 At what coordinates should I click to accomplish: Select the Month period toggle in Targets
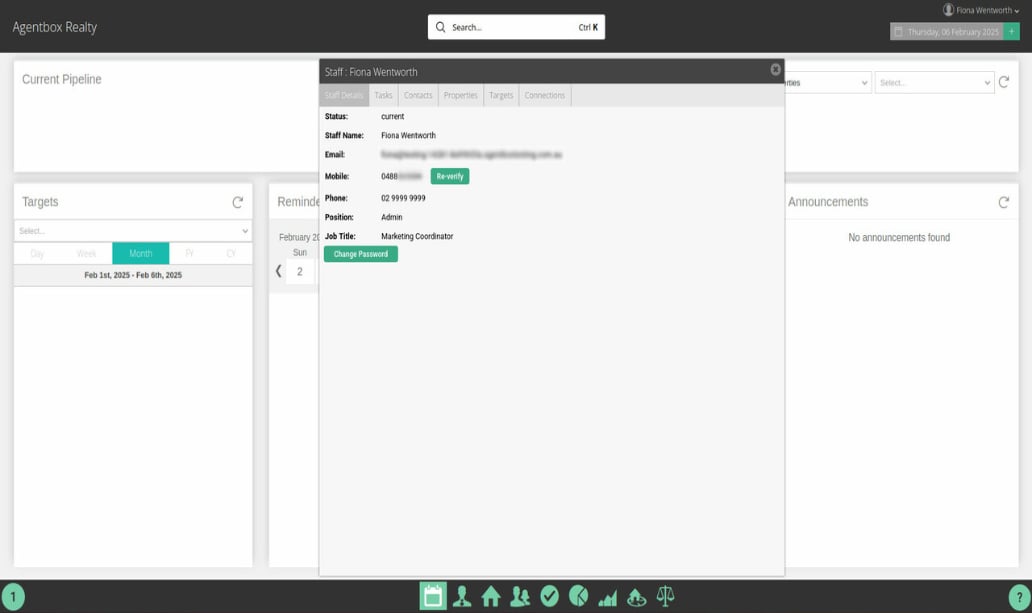click(140, 253)
